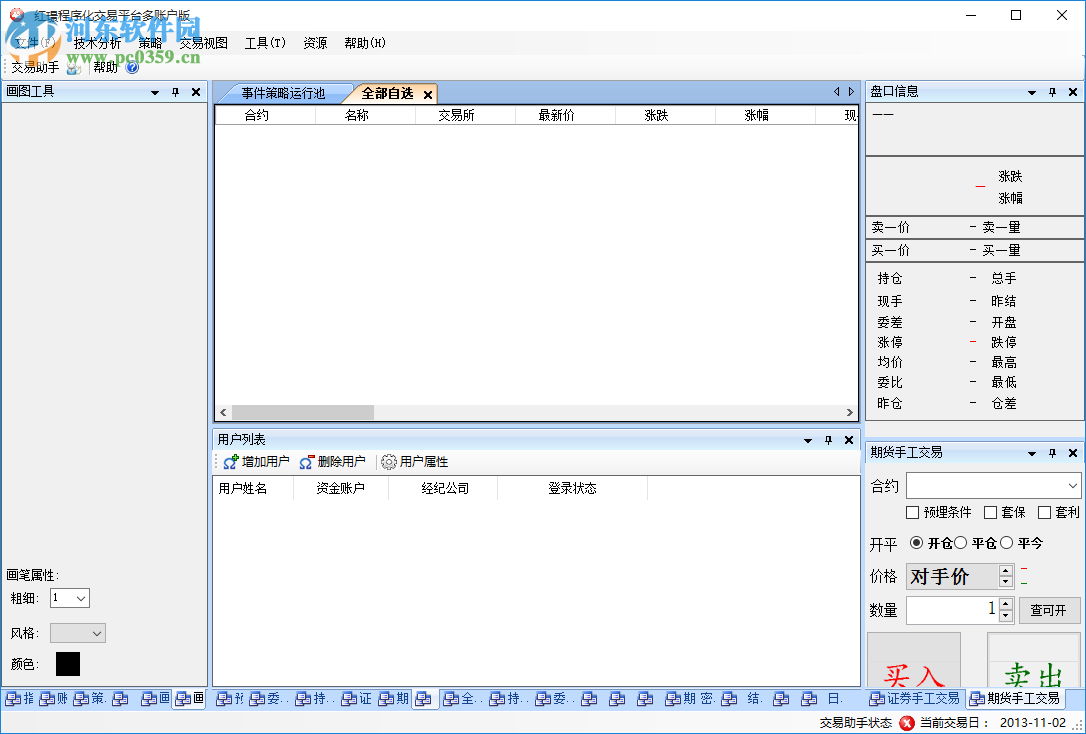Image resolution: width=1086 pixels, height=734 pixels.
Task: Pin the 盘口信息 panel with its pushpin icon
Action: pyautogui.click(x=1052, y=91)
